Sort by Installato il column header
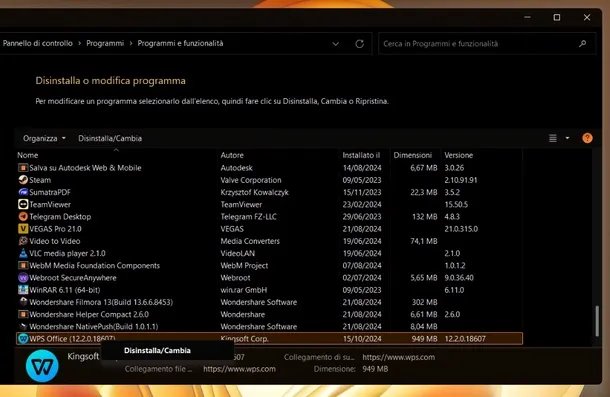Image resolution: width=610 pixels, height=397 pixels. (x=361, y=155)
